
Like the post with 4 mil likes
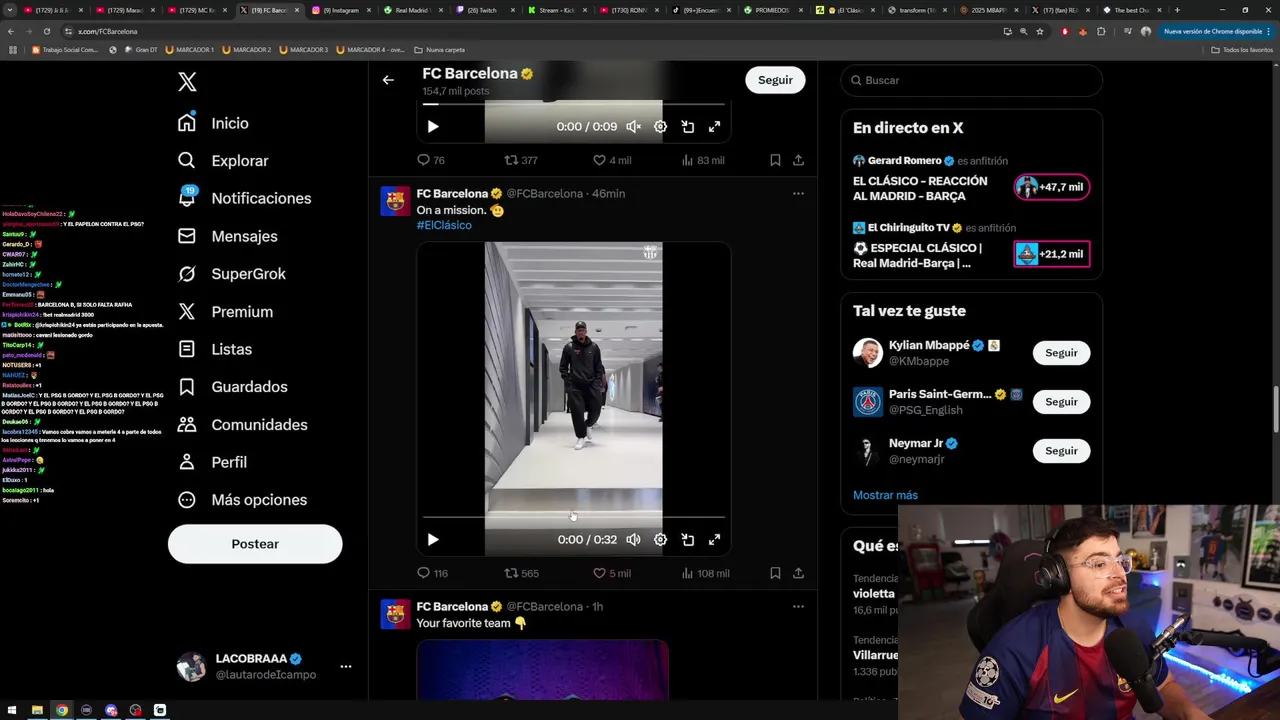coord(612,160)
